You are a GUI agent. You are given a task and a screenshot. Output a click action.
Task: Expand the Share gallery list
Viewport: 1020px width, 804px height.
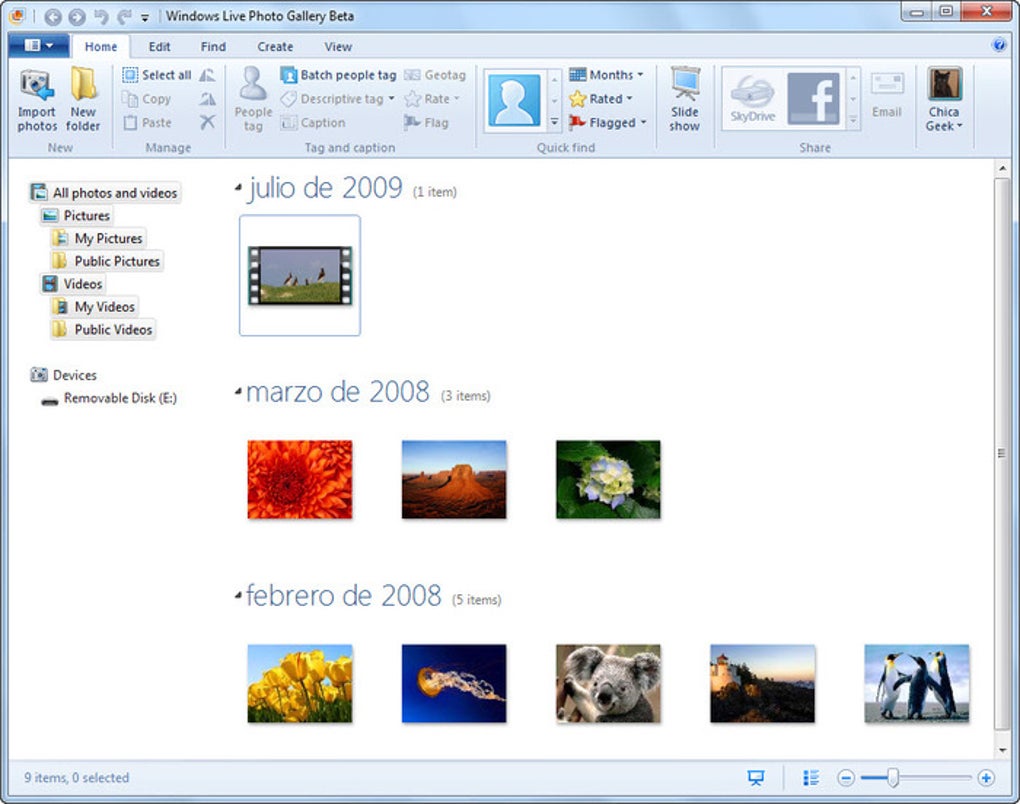(853, 120)
